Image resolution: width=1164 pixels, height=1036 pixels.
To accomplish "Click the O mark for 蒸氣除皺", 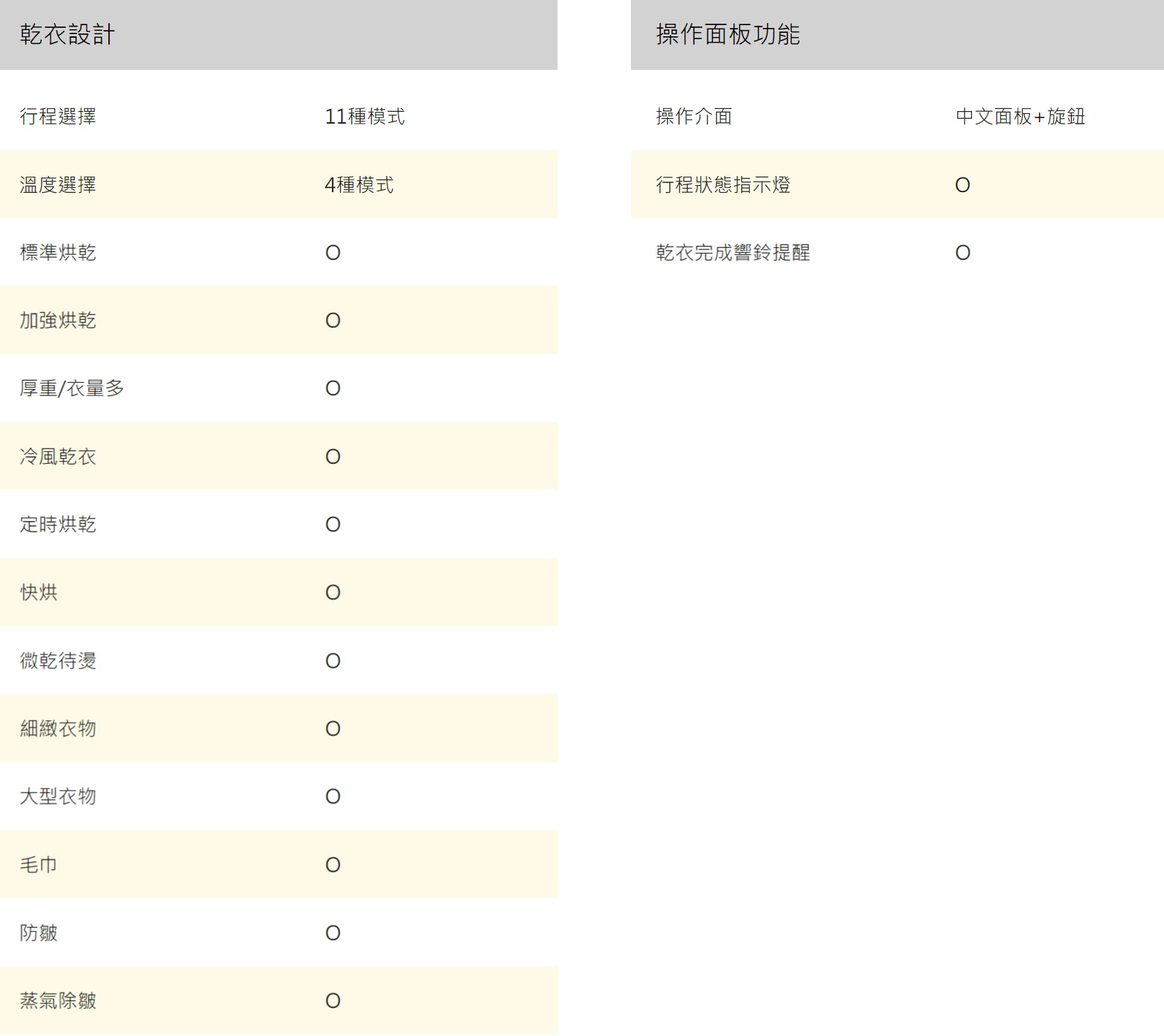I will click(x=333, y=1000).
